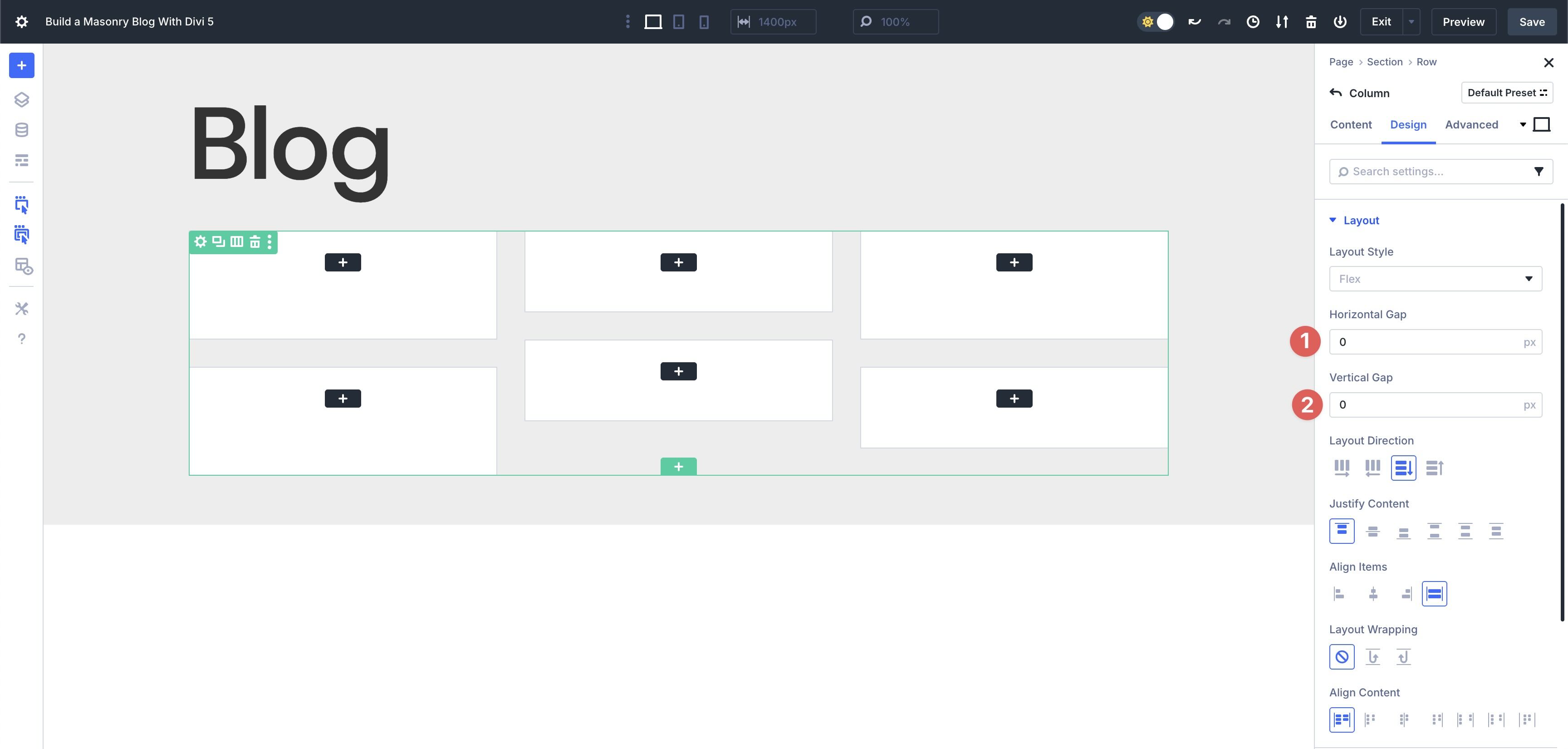The height and width of the screenshot is (749, 1568).
Task: Switch to wireframe view from left sidebar
Action: tap(21, 159)
